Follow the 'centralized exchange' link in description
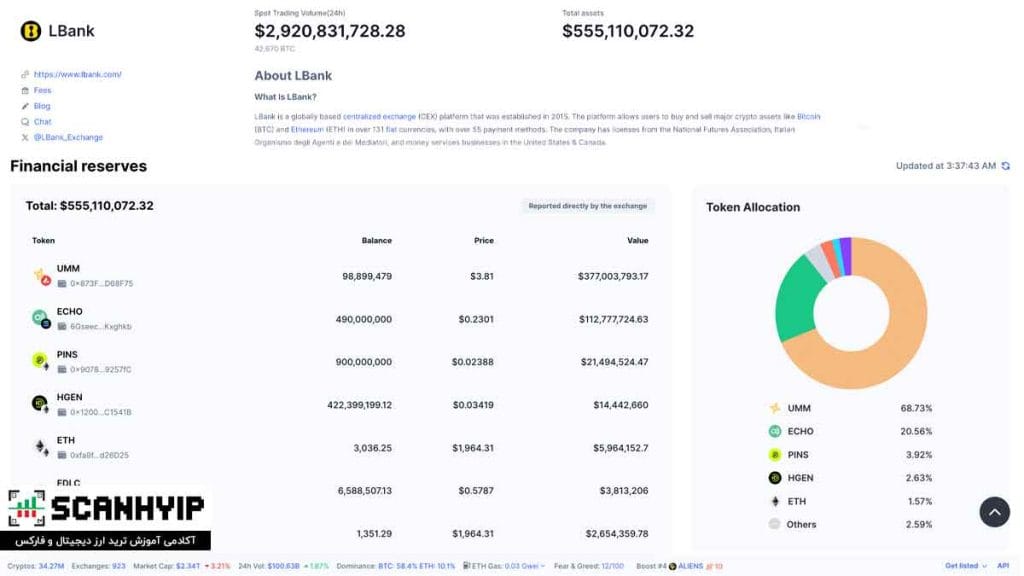The width and height of the screenshot is (1024, 576). (x=379, y=116)
